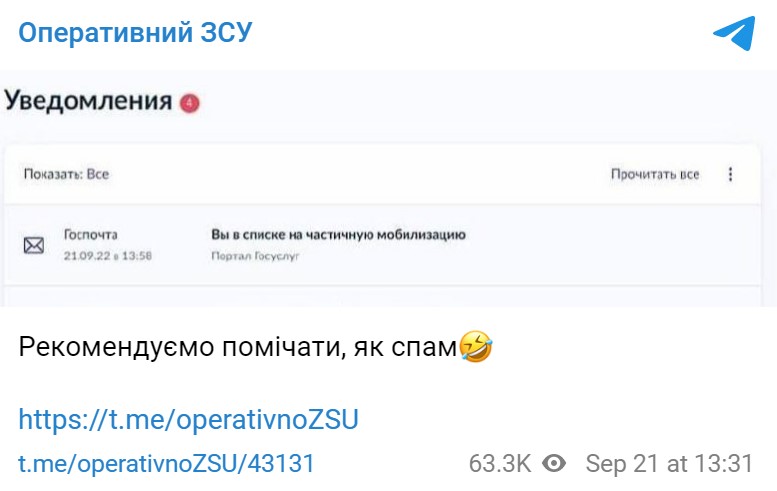Open the partial mobilization notification title

pyautogui.click(x=339, y=235)
